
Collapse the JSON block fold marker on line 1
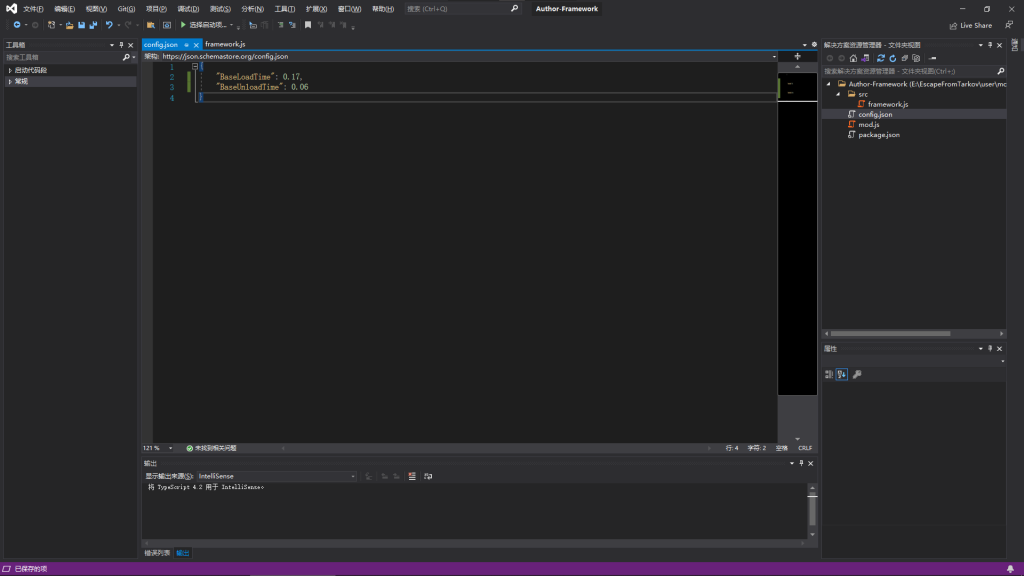[x=195, y=67]
